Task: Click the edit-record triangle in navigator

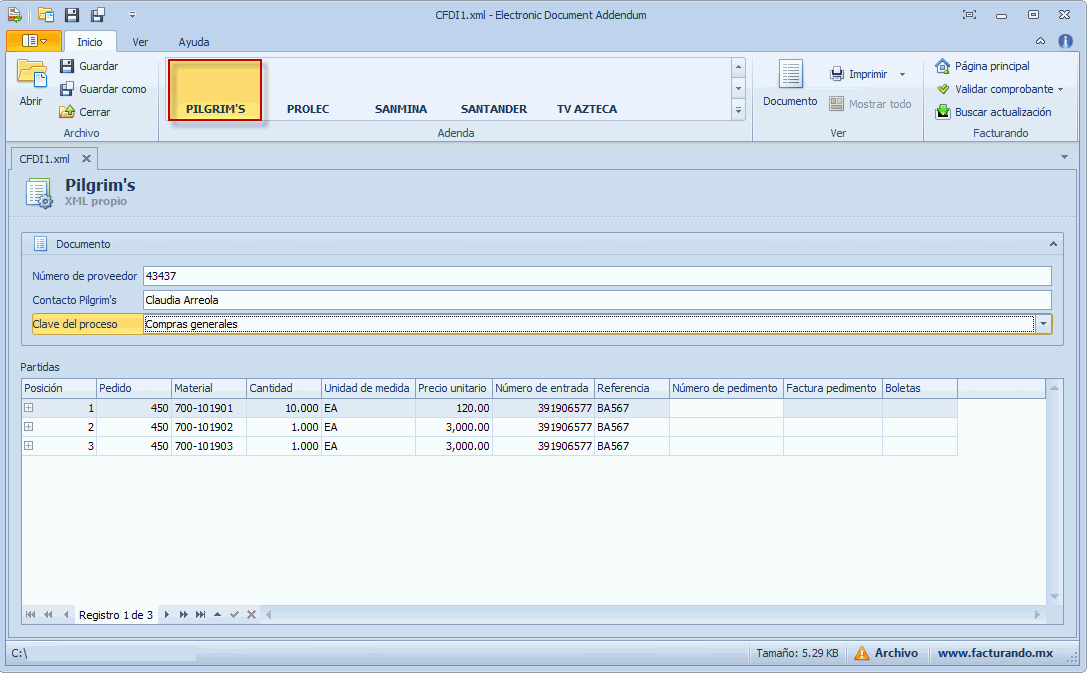Action: (218, 615)
